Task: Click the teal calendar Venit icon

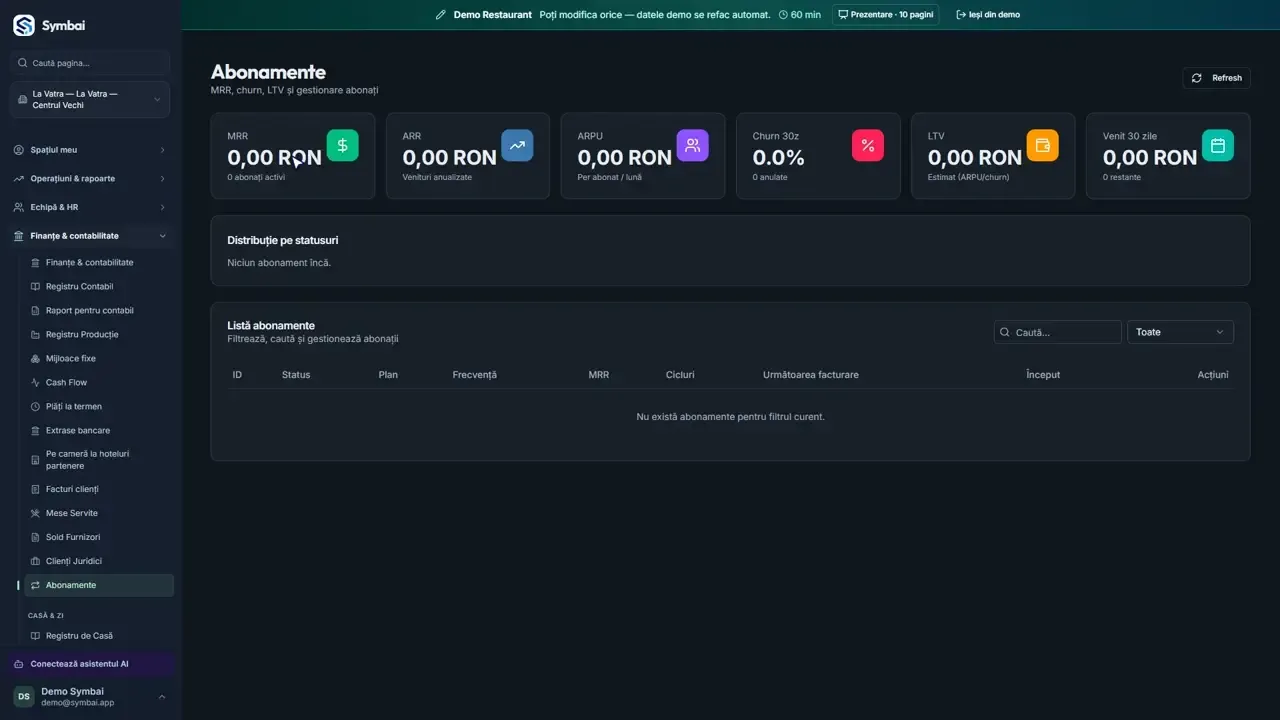Action: tap(1217, 145)
